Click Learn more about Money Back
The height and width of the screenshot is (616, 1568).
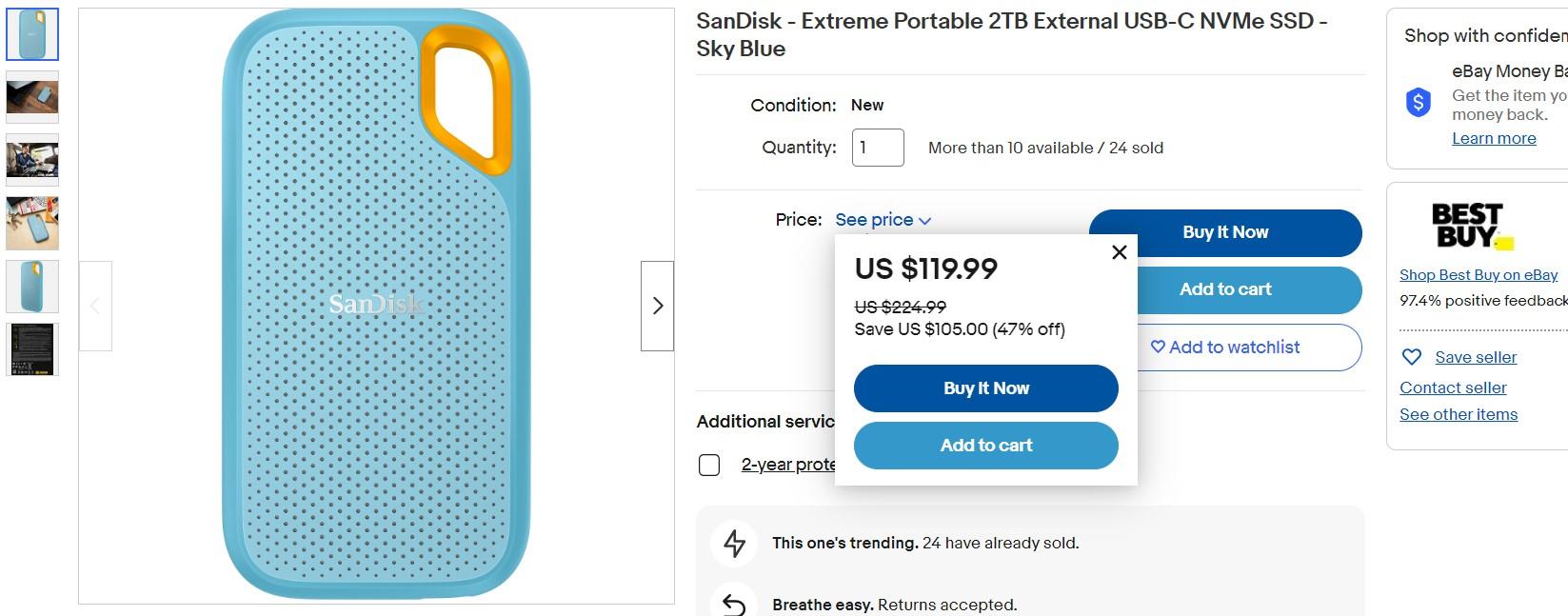(1494, 138)
